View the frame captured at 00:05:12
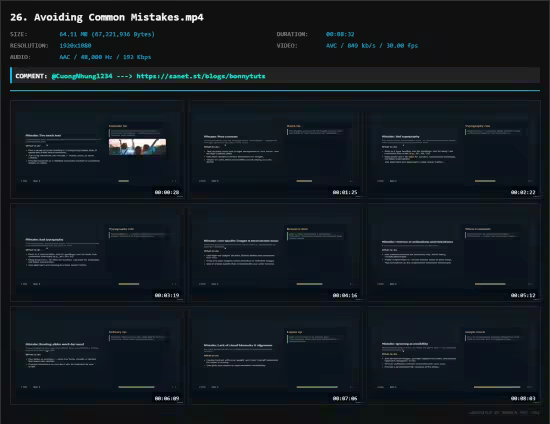550x424 pixels. (x=454, y=253)
